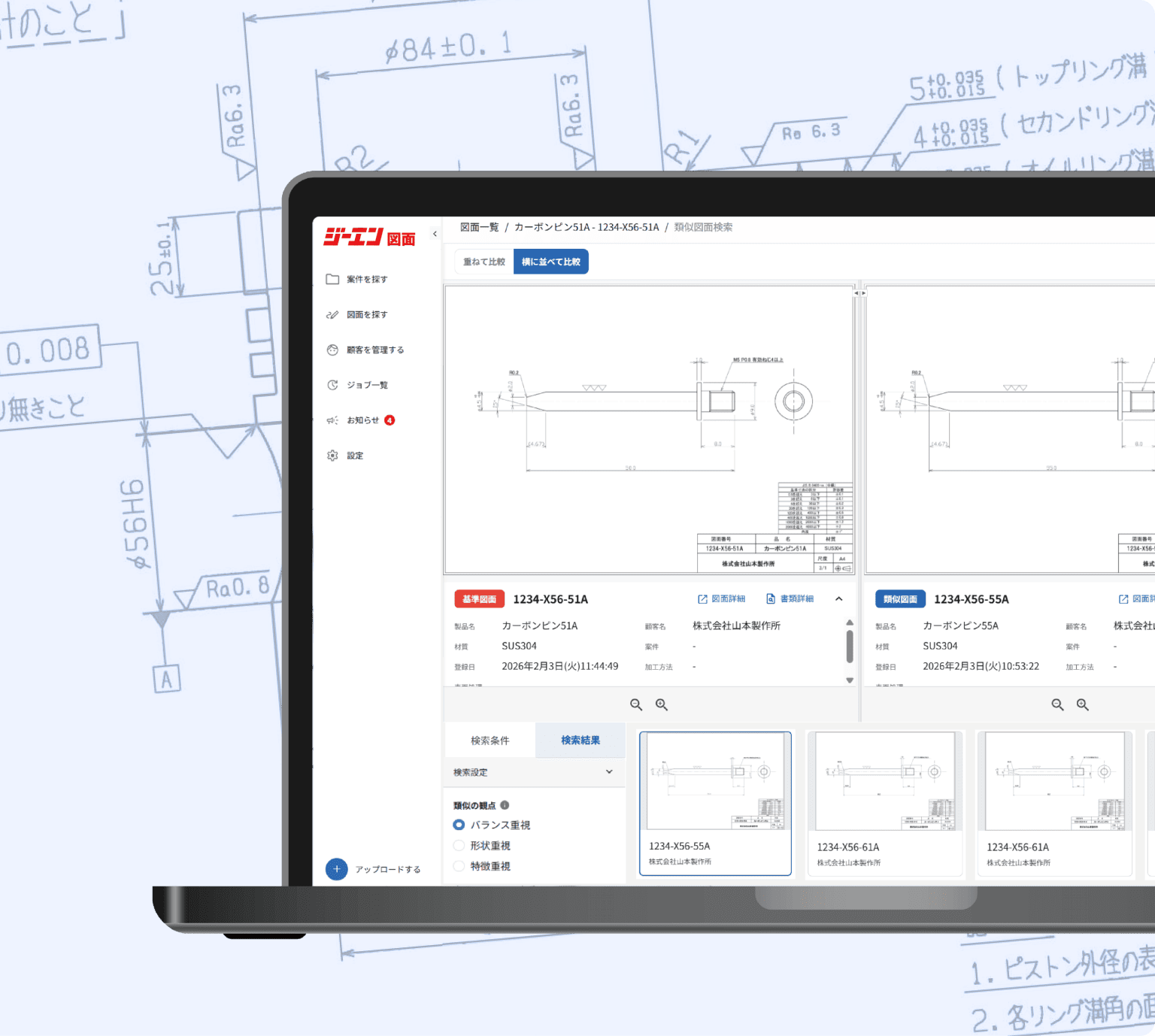1155x1036 pixels.
Task: Open 設定 gear icon in sidebar
Action: pos(332,456)
